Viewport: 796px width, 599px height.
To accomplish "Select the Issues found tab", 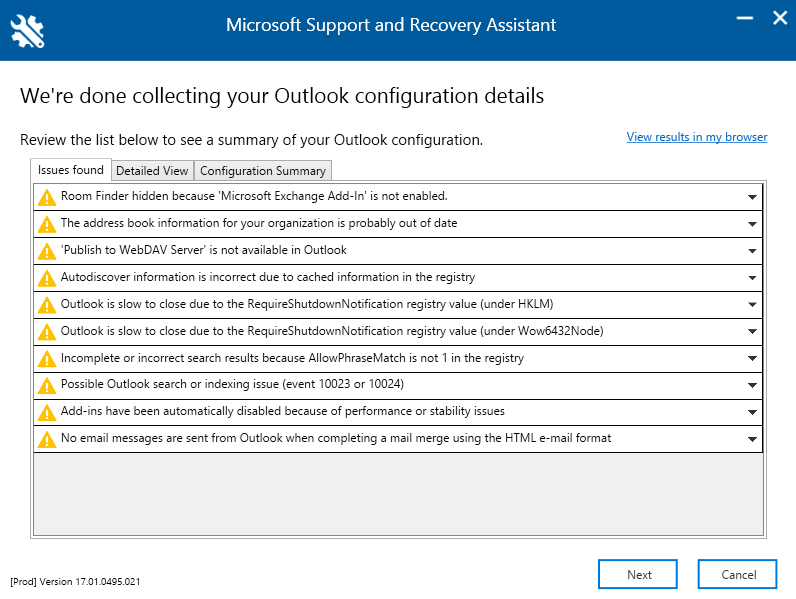I will 71,170.
